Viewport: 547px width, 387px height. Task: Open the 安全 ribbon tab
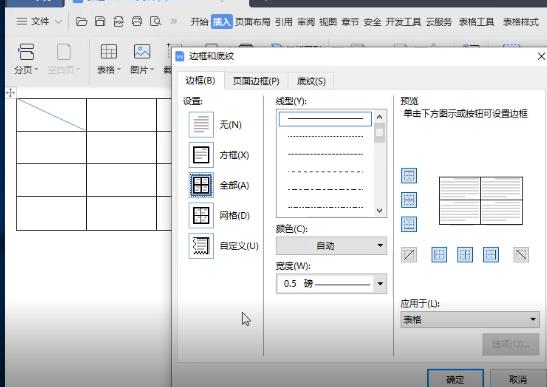click(x=372, y=22)
